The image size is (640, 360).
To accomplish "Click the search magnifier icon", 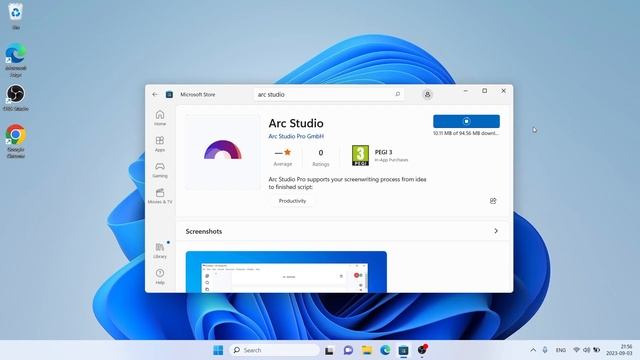I will pyautogui.click(x=398, y=94).
